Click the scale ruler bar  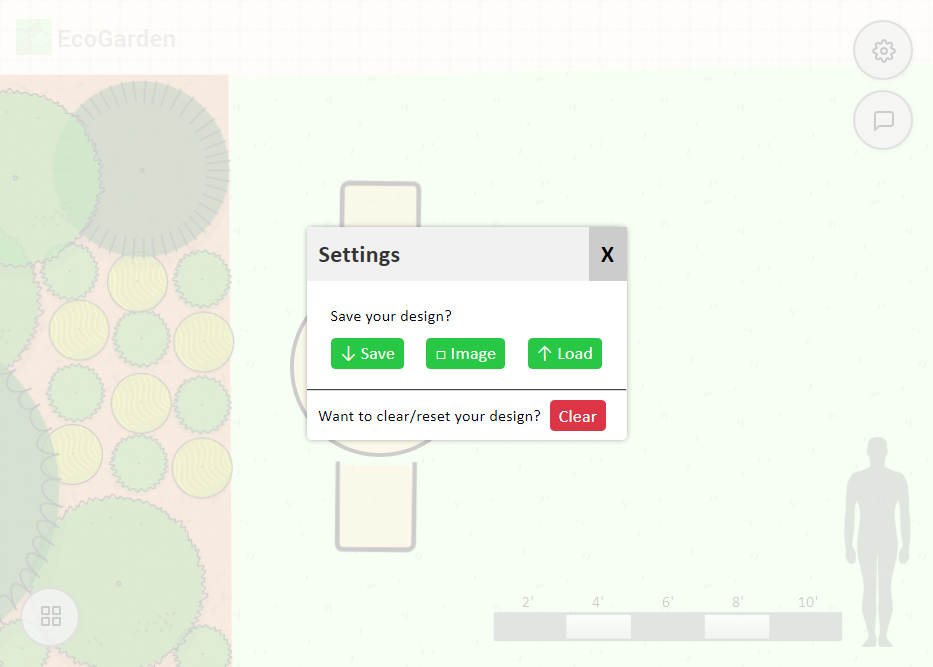tap(667, 627)
